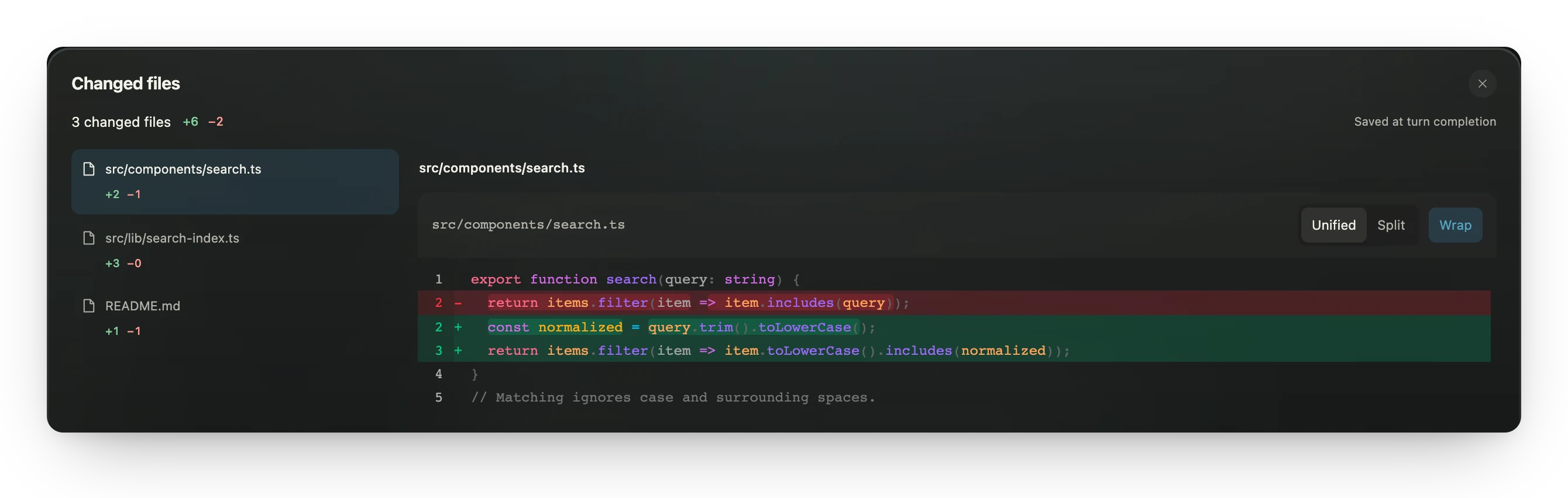Close the Changed files dialog
This screenshot has height=498, width=1568.
[1482, 84]
